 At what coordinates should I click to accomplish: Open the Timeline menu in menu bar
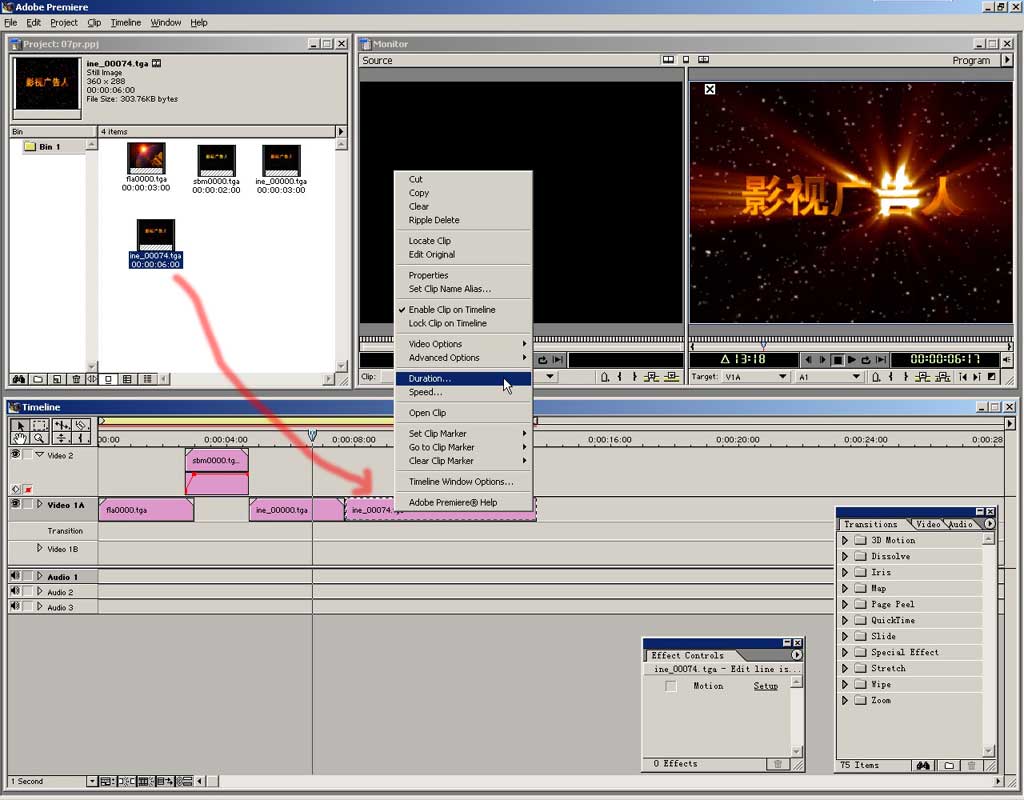125,22
